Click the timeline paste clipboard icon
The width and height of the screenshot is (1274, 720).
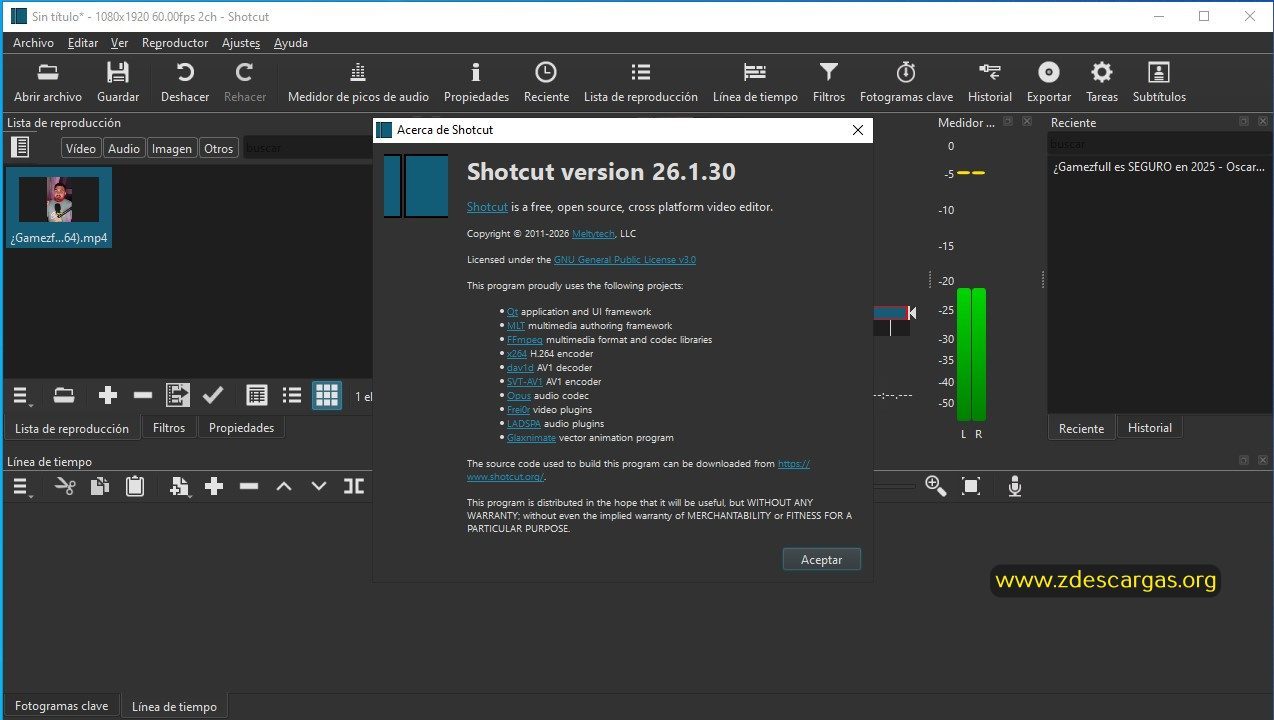click(135, 486)
